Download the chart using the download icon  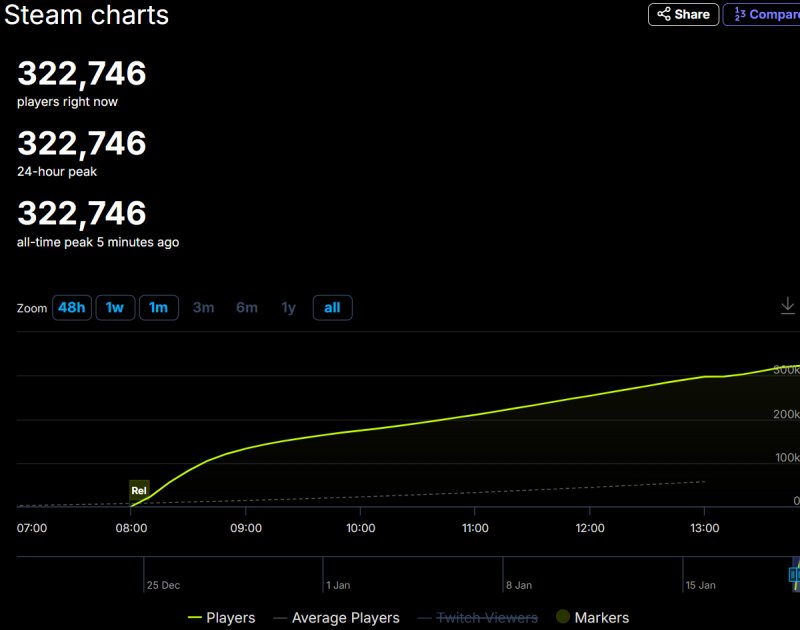pos(787,306)
